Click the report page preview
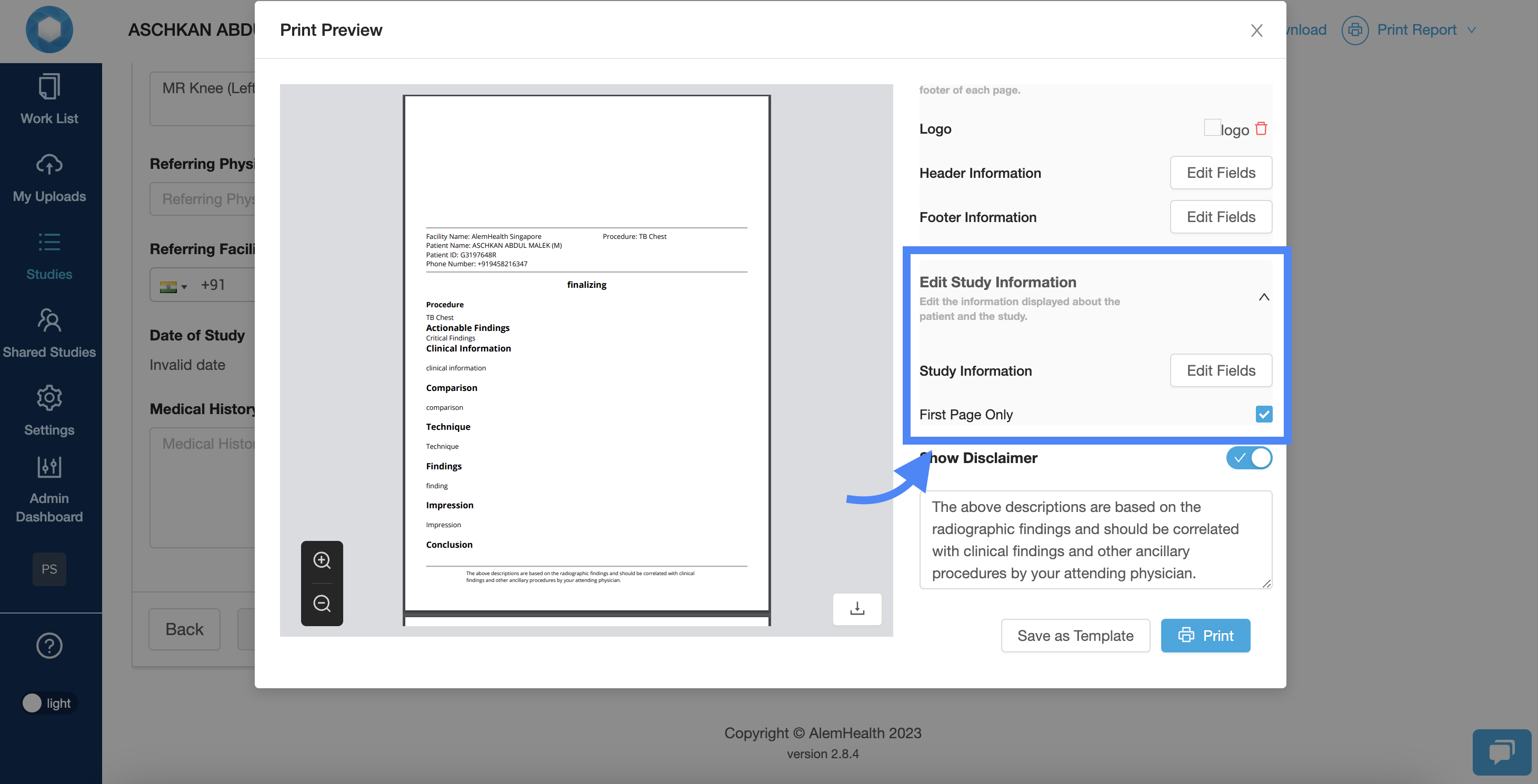The image size is (1538, 784). (586, 353)
